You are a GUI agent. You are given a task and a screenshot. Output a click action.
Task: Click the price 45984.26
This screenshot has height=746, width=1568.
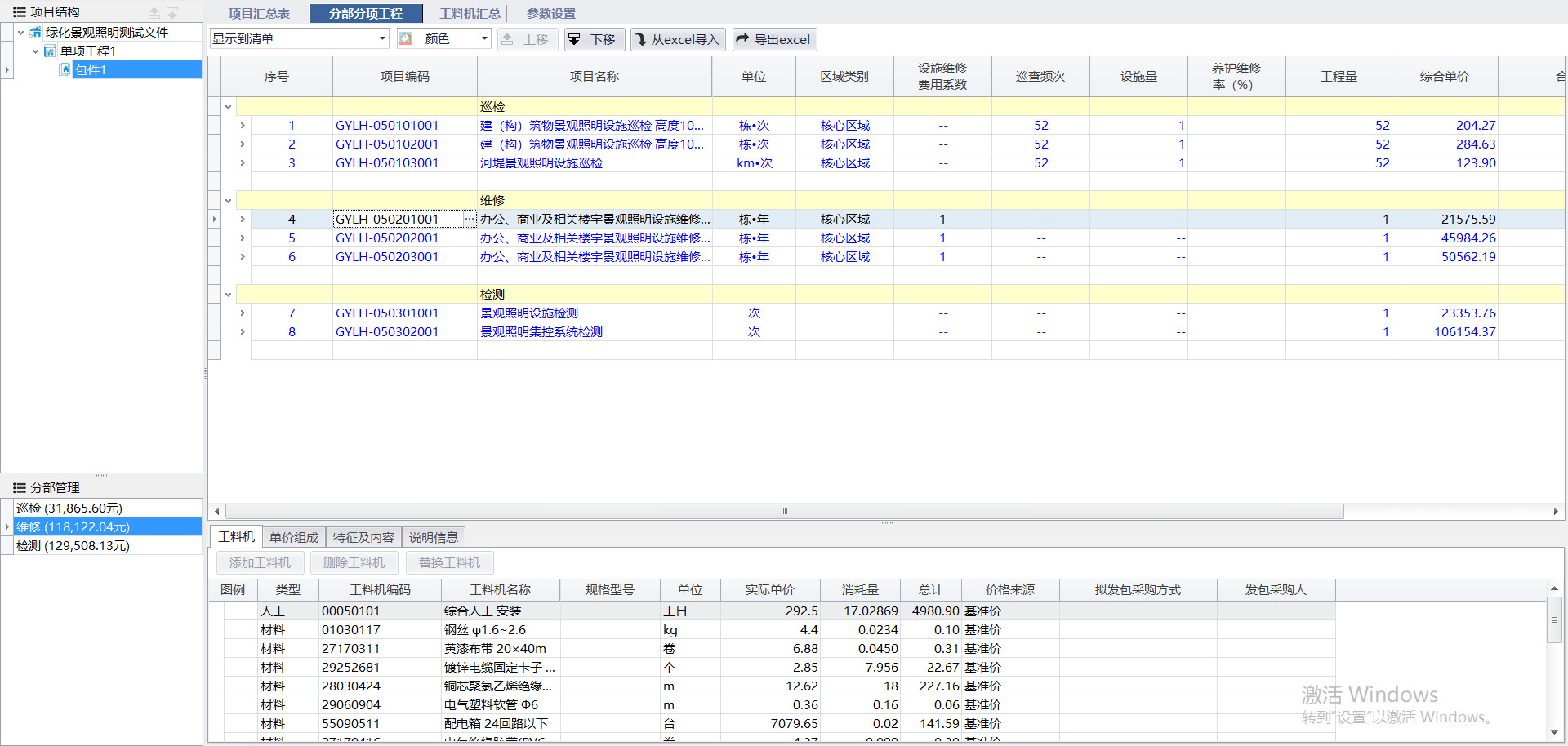(1468, 238)
